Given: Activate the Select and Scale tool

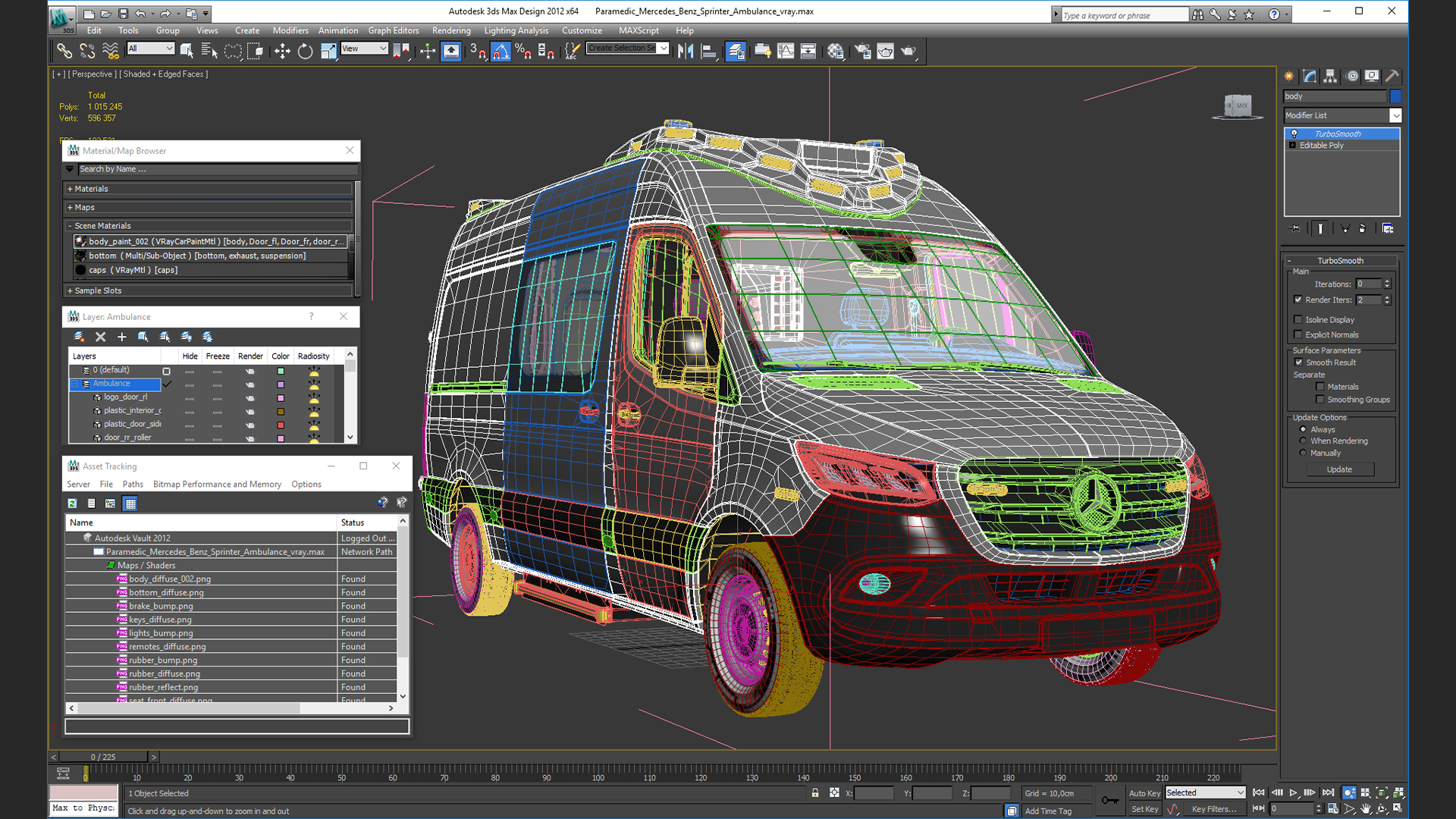Looking at the screenshot, I should pyautogui.click(x=328, y=51).
